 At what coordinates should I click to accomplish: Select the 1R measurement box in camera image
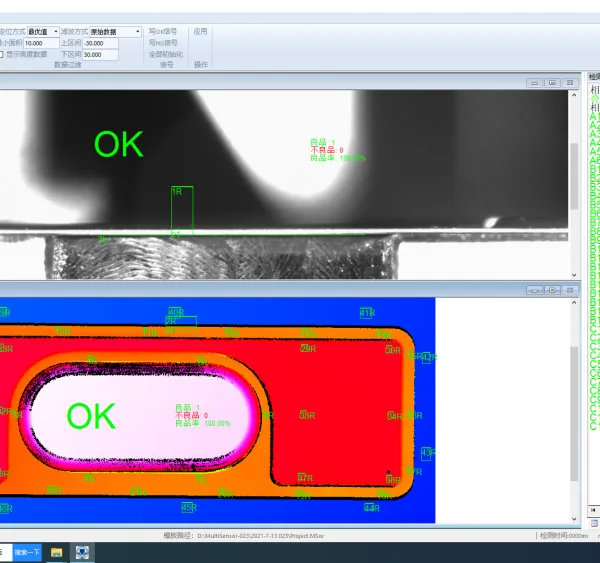point(182,210)
